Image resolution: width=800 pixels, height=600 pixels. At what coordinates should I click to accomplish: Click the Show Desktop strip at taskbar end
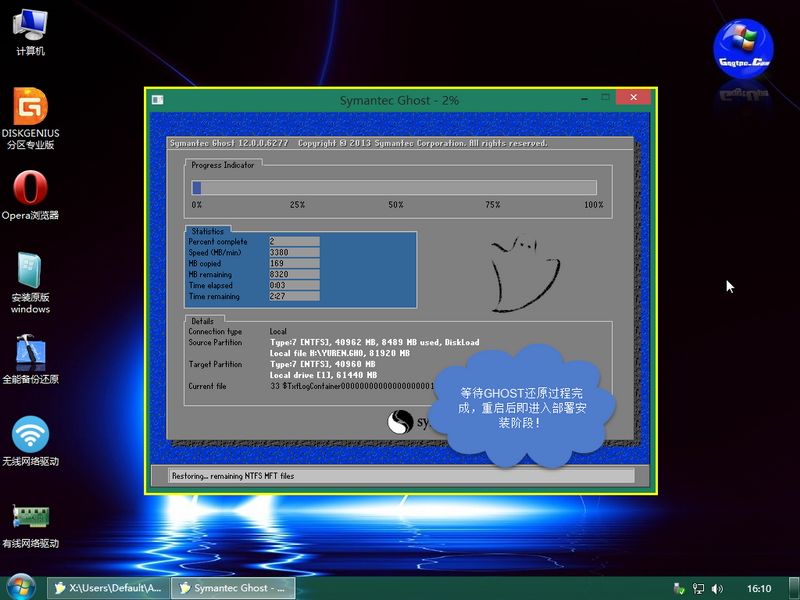pyautogui.click(x=794, y=588)
